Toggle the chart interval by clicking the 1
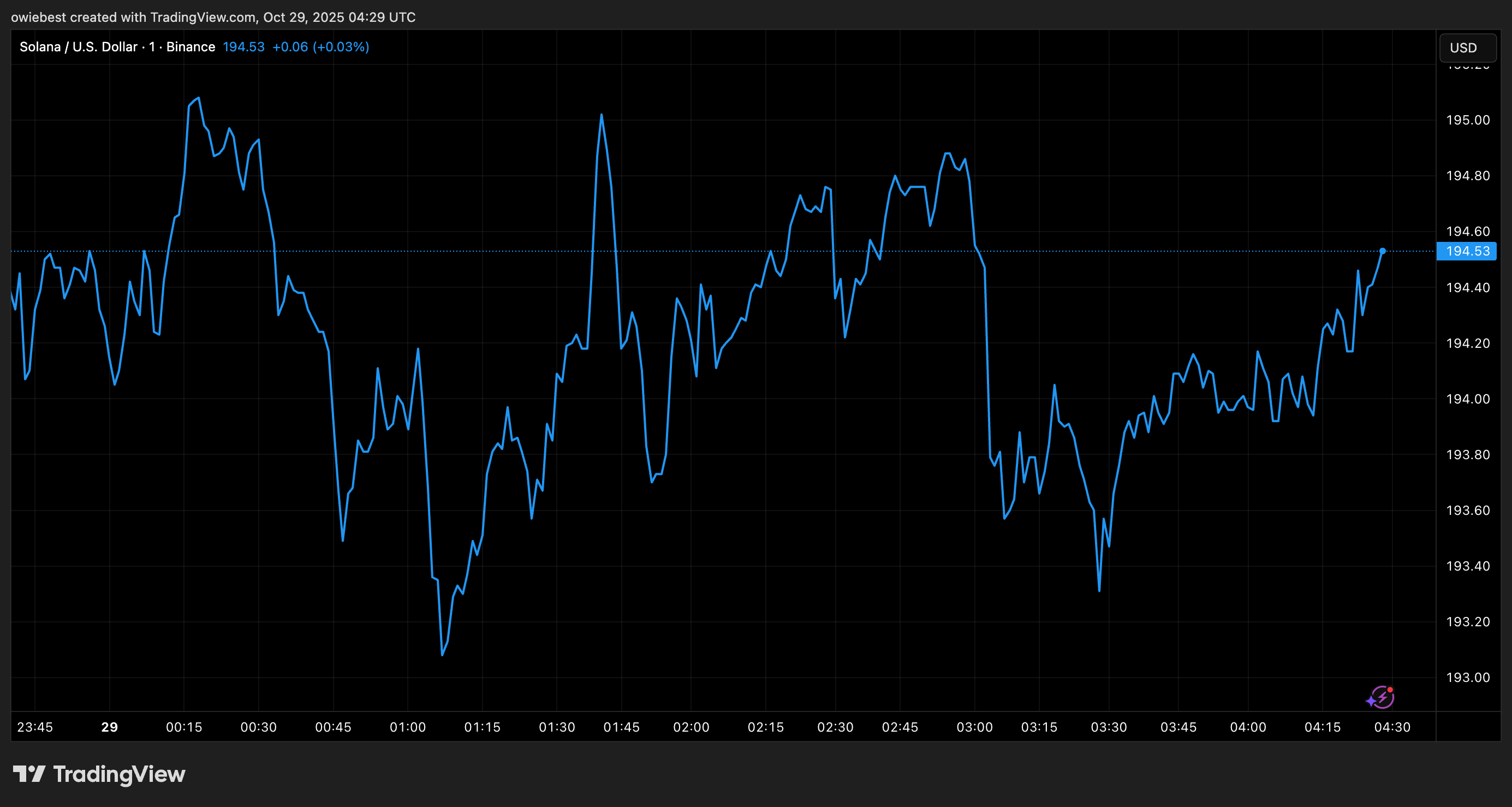This screenshot has height=807, width=1512. [x=154, y=46]
